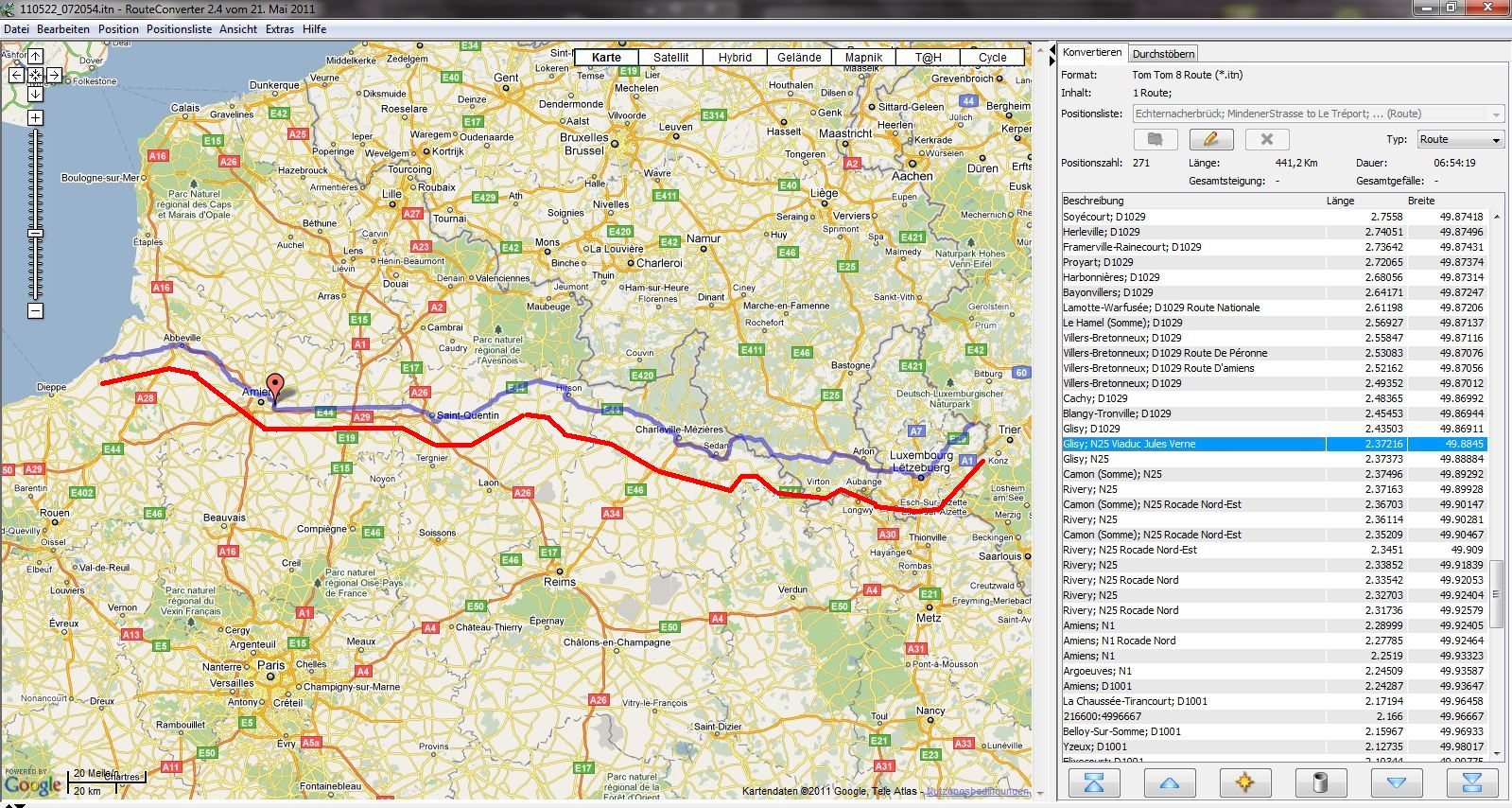Select the Karte map type
This screenshot has height=808, width=1512.
(607, 58)
